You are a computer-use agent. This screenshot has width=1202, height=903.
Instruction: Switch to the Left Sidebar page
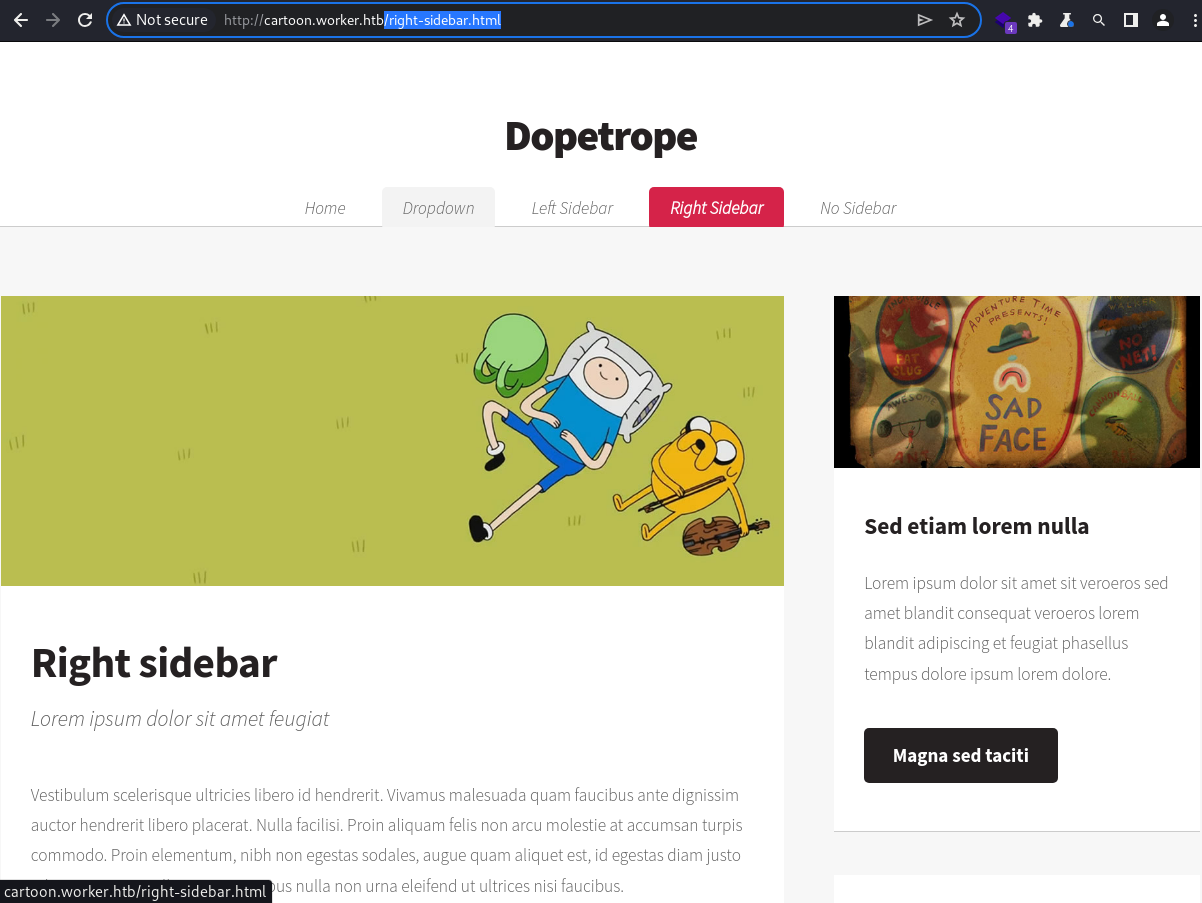pyautogui.click(x=572, y=207)
